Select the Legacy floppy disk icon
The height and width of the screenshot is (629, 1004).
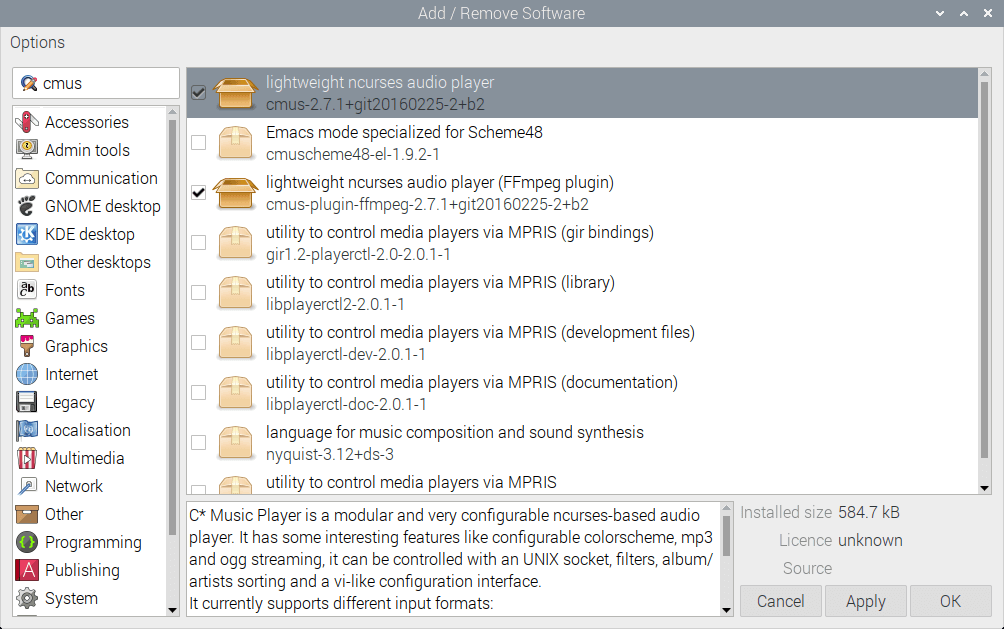(27, 402)
